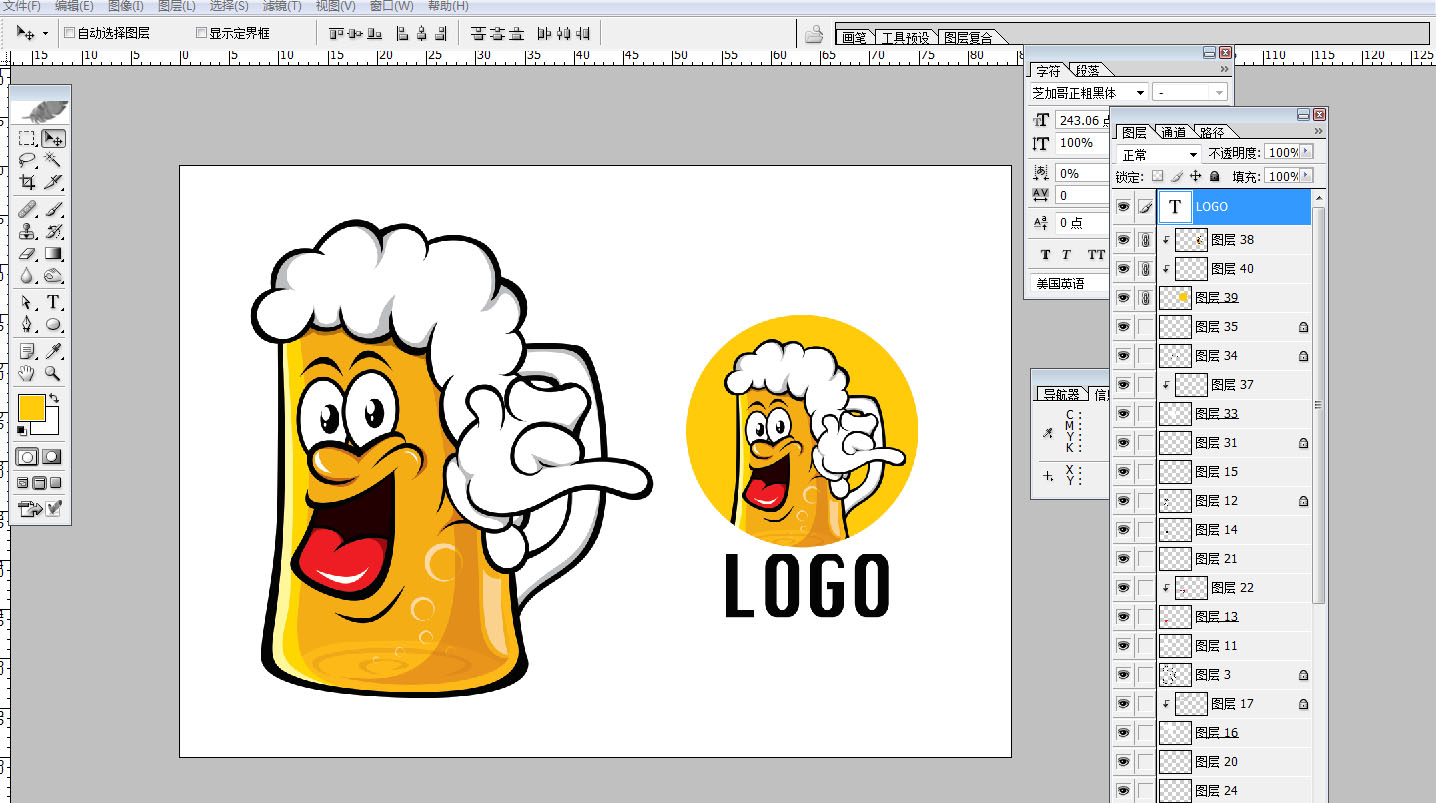Select the History Brush tool
Viewport: 1436px width, 803px height.
pos(53,232)
